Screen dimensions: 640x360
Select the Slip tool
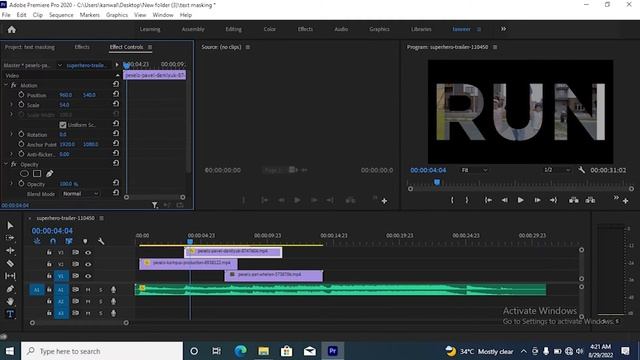10,276
